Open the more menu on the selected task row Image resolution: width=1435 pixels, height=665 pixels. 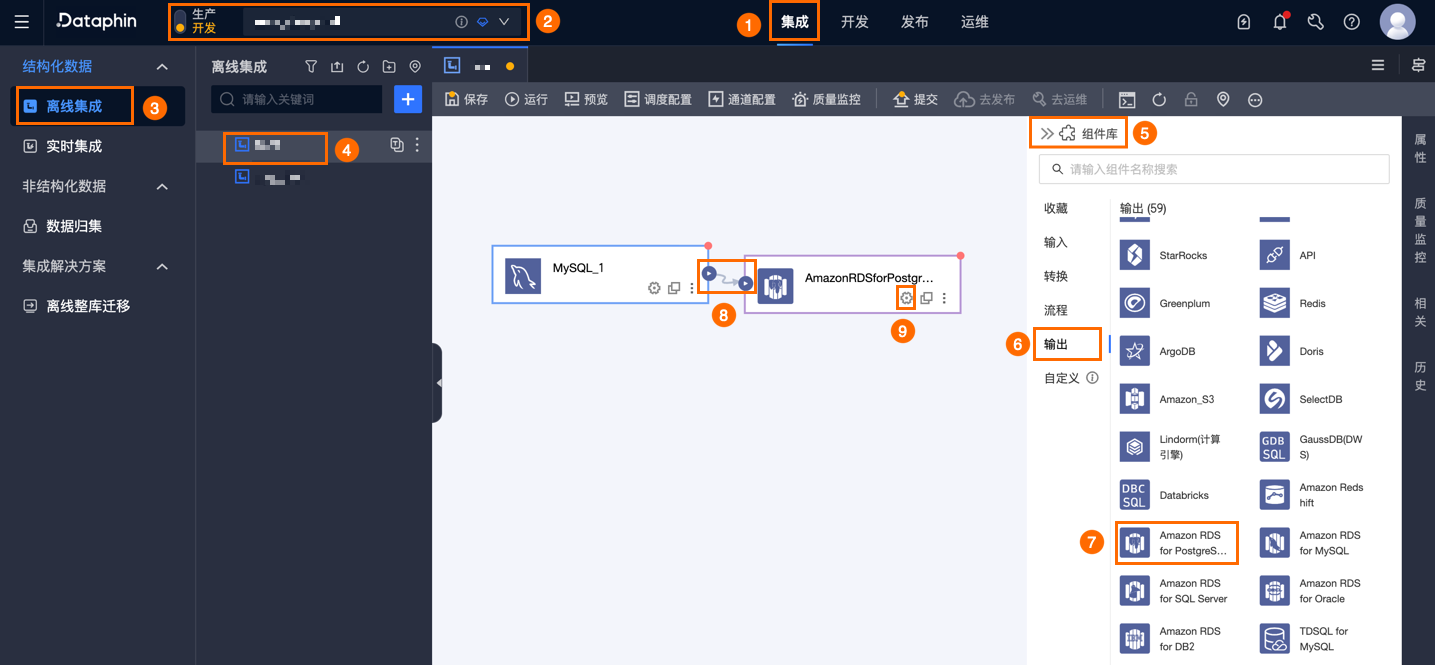point(417,145)
